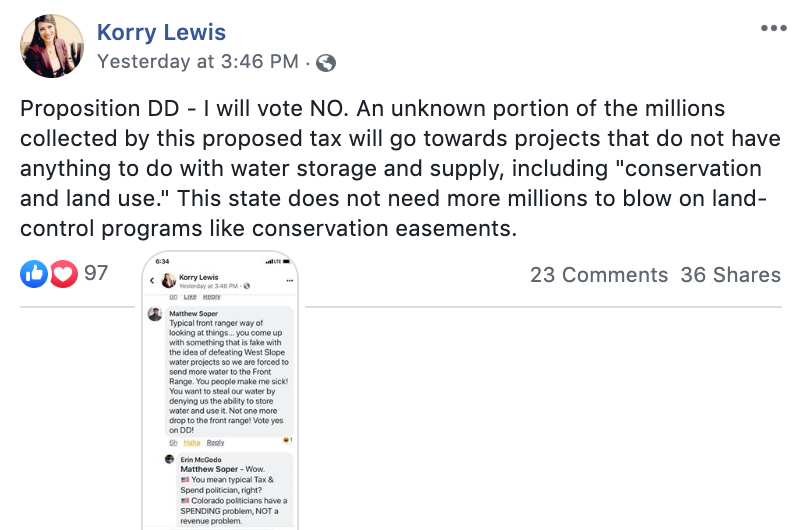800x530 pixels.
Task: Click Matthew Soper's avatar in the comment
Action: tap(155, 314)
